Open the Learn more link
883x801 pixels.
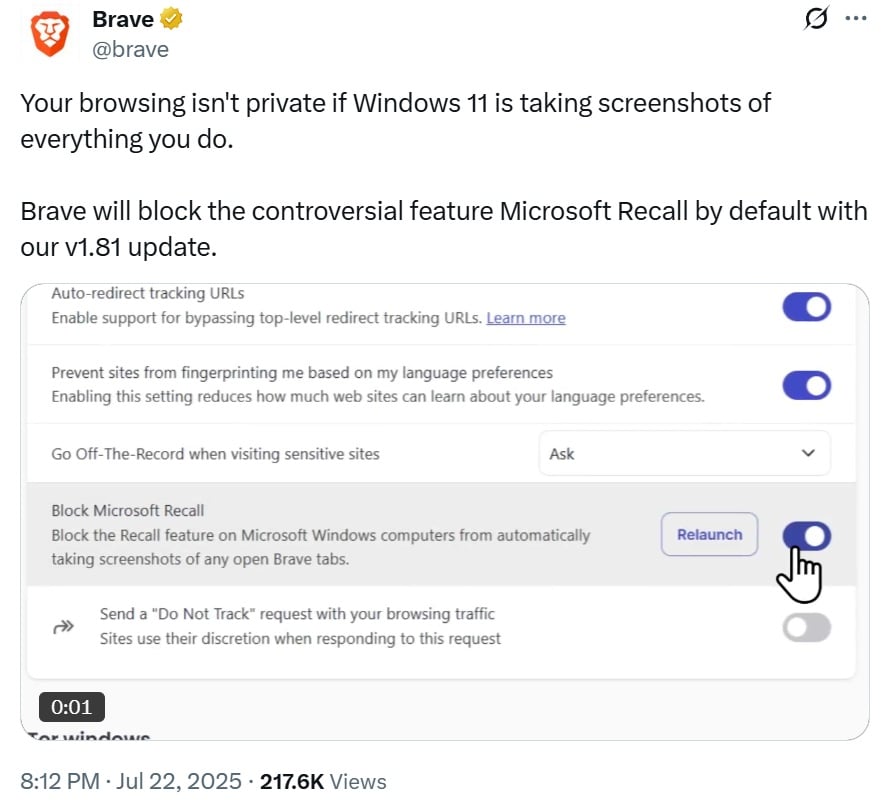coord(526,318)
